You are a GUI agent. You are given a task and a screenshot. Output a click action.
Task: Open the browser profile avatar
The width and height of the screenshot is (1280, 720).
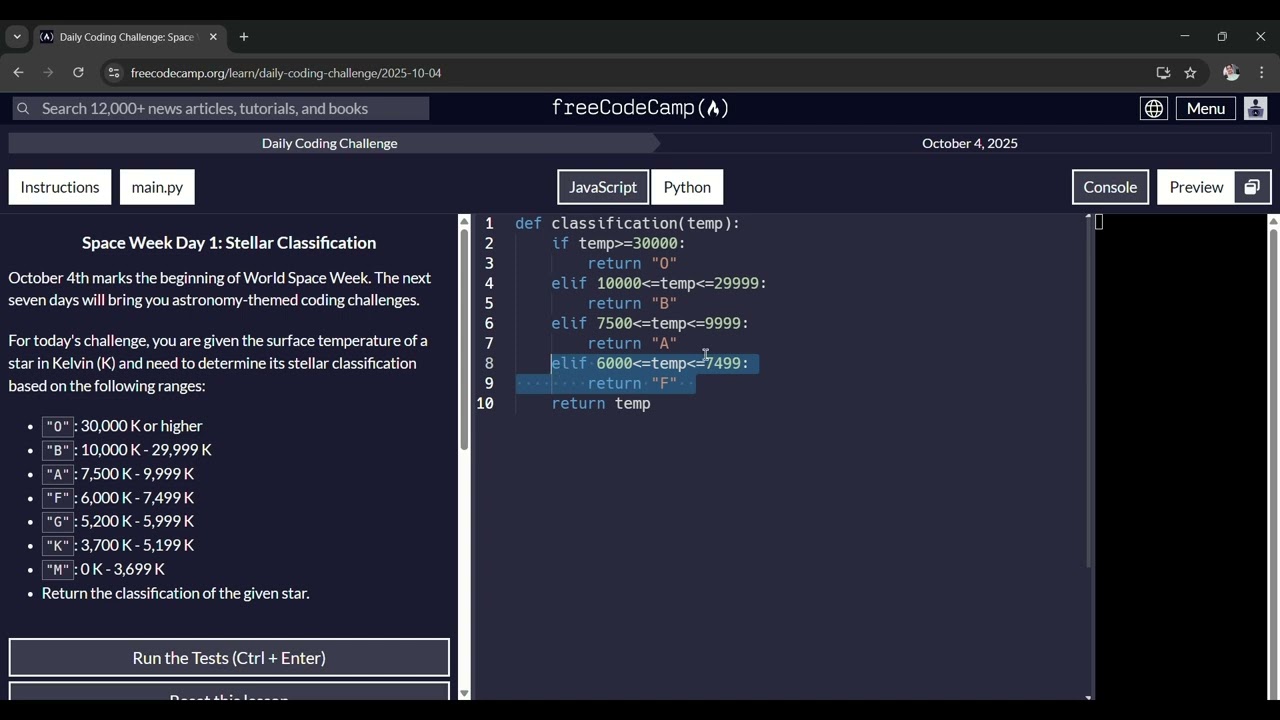[1231, 73]
